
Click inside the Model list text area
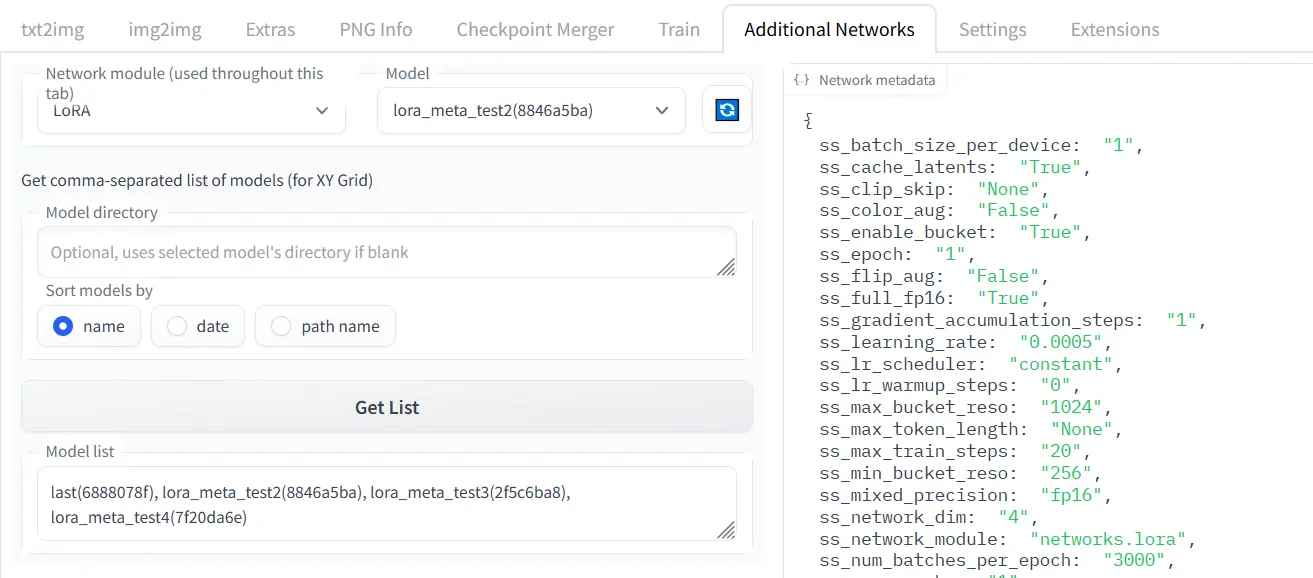(x=387, y=505)
